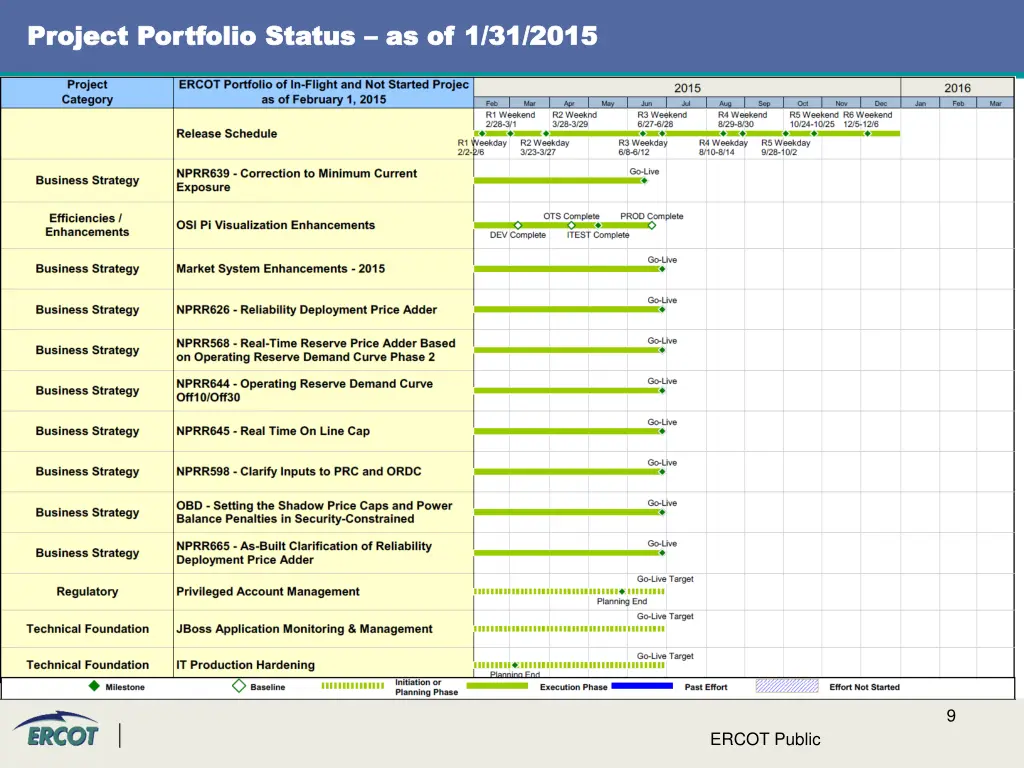This screenshot has height=768, width=1024.
Task: Click the hatched Effort Not Started legend swatch
Action: pos(787,686)
